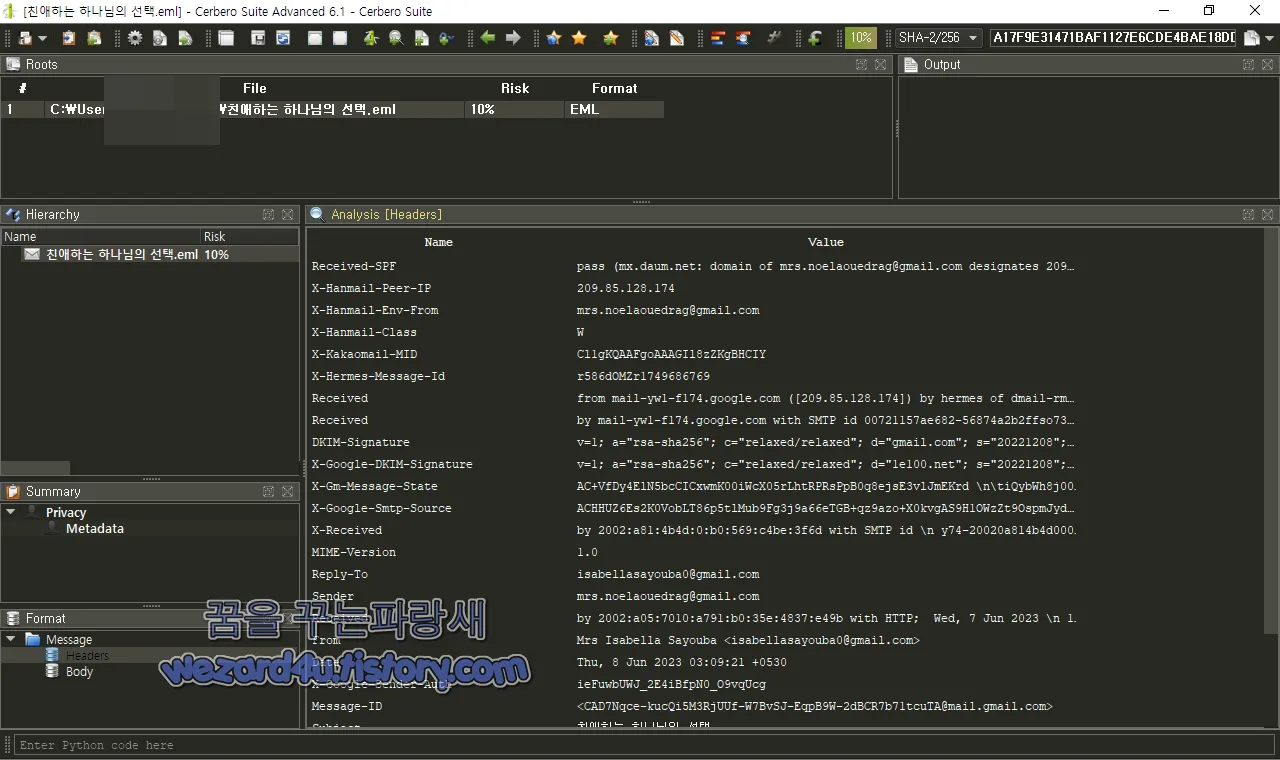Select the DKIM-Signature header row
The height and width of the screenshot is (760, 1280).
click(693, 442)
